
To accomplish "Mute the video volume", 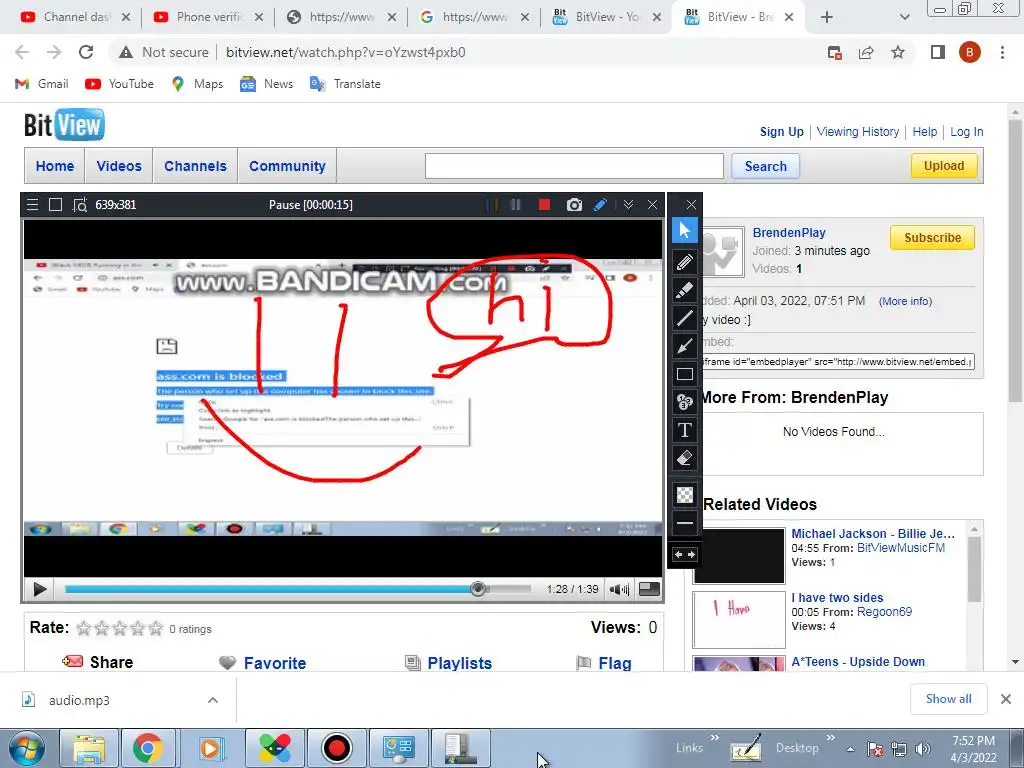I will click(618, 590).
